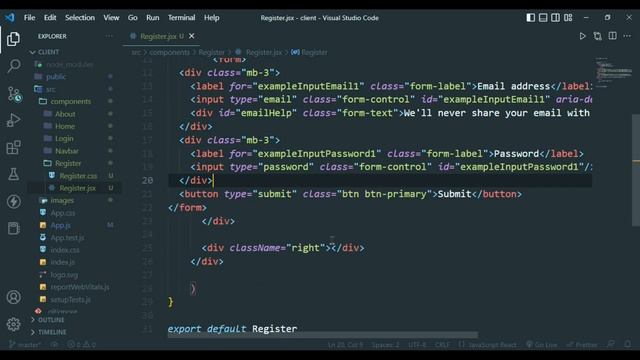The image size is (640, 360).
Task: Expand the images folder
Action: (62, 200)
